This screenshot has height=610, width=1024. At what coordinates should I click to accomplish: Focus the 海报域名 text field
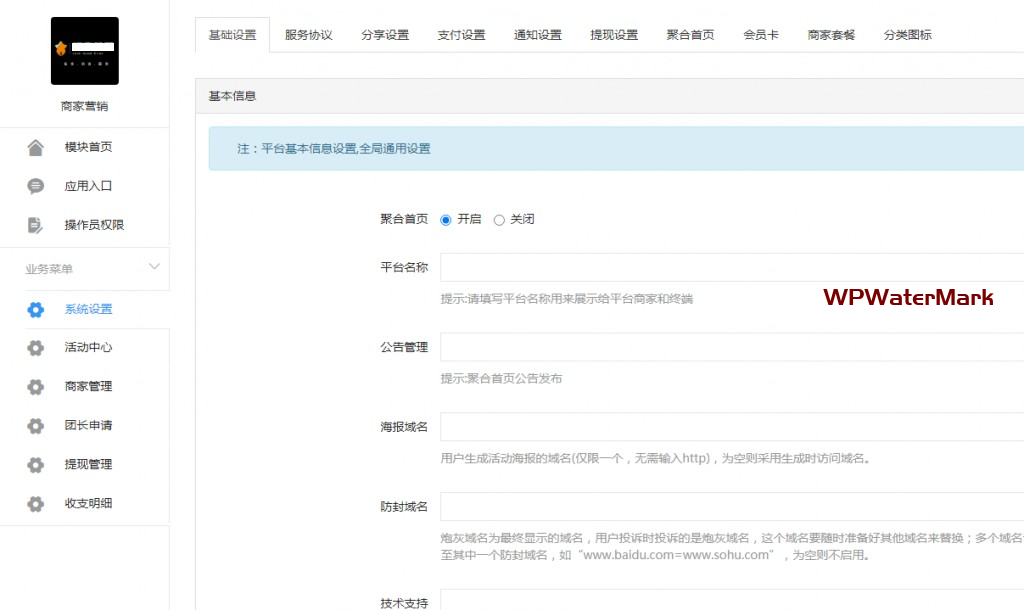point(732,427)
